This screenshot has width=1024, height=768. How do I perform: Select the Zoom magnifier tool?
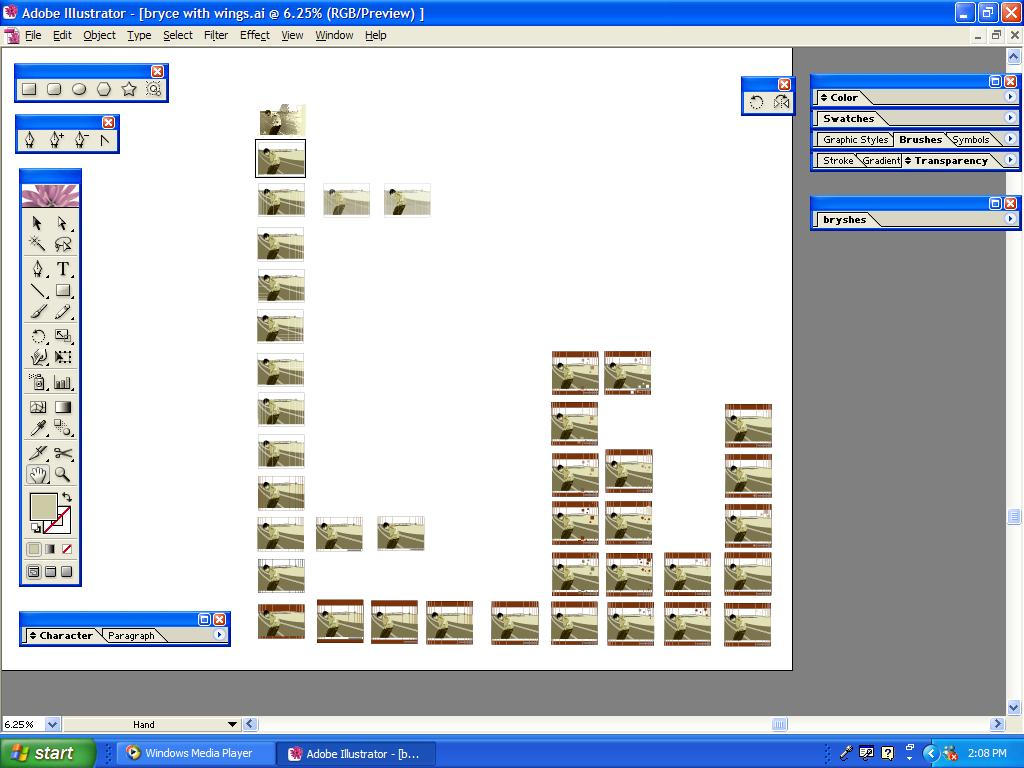[63, 474]
